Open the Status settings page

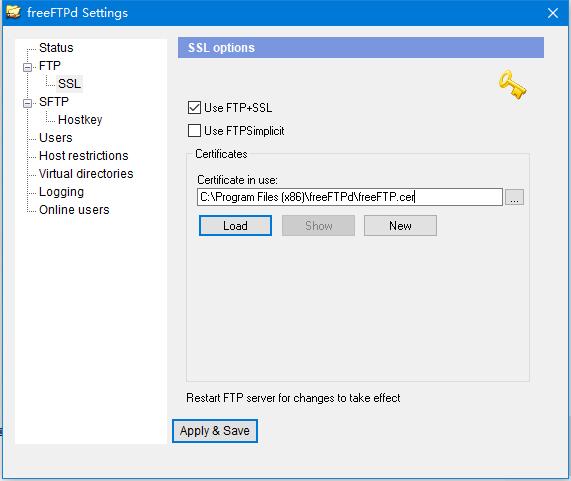click(x=56, y=48)
